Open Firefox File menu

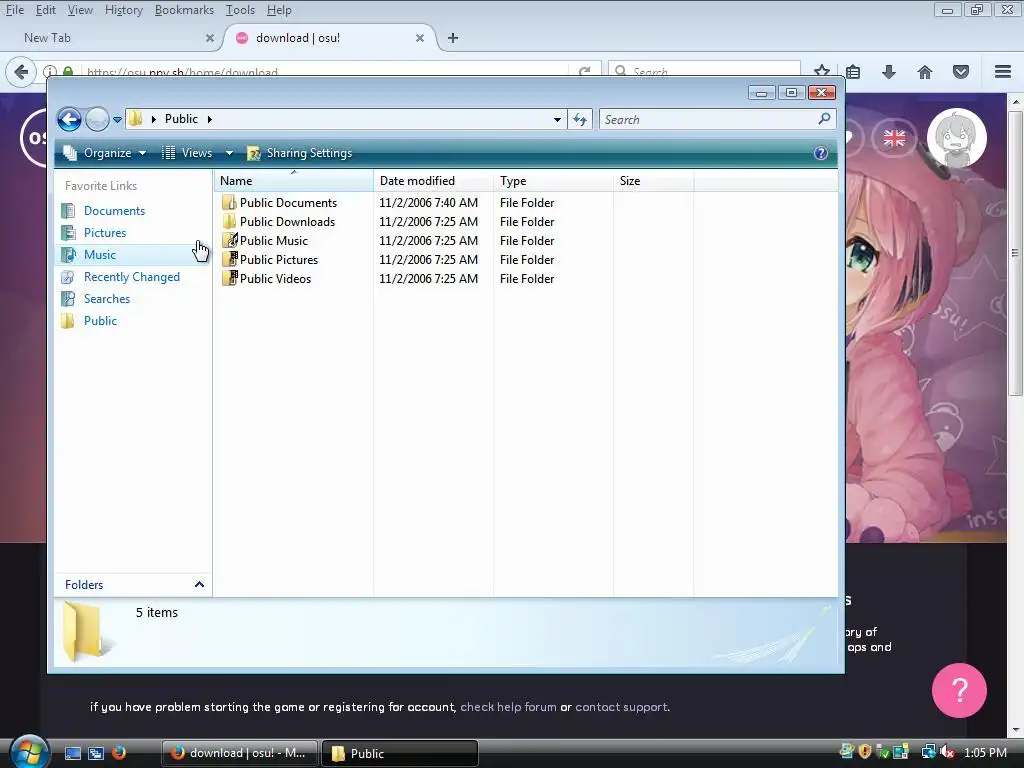click(14, 10)
